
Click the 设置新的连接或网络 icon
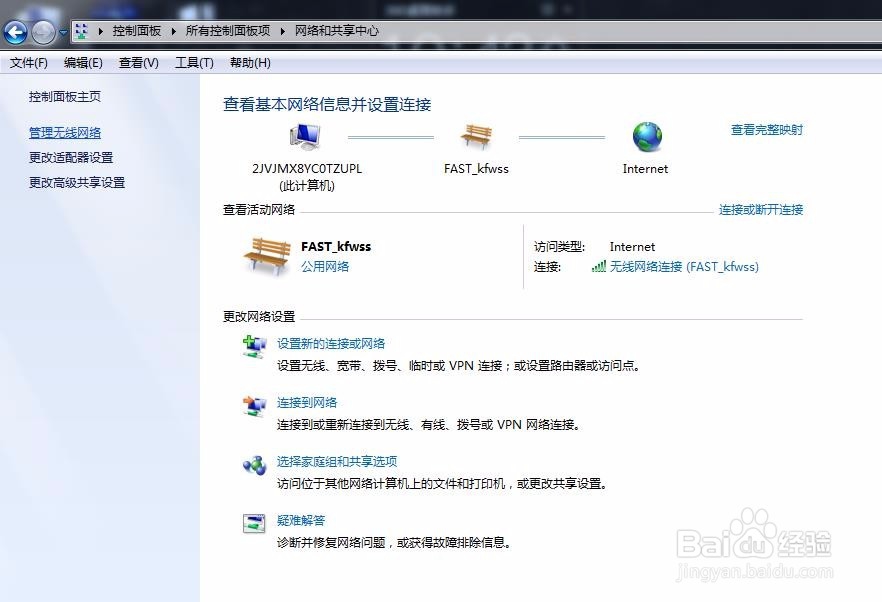coord(254,347)
